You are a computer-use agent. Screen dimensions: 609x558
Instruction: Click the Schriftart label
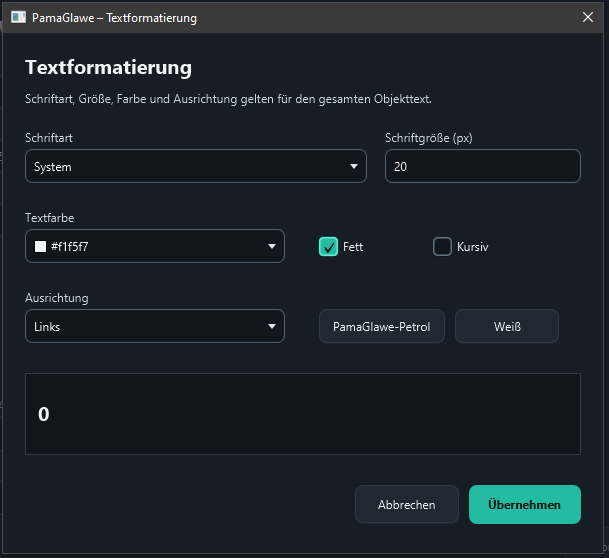point(49,138)
